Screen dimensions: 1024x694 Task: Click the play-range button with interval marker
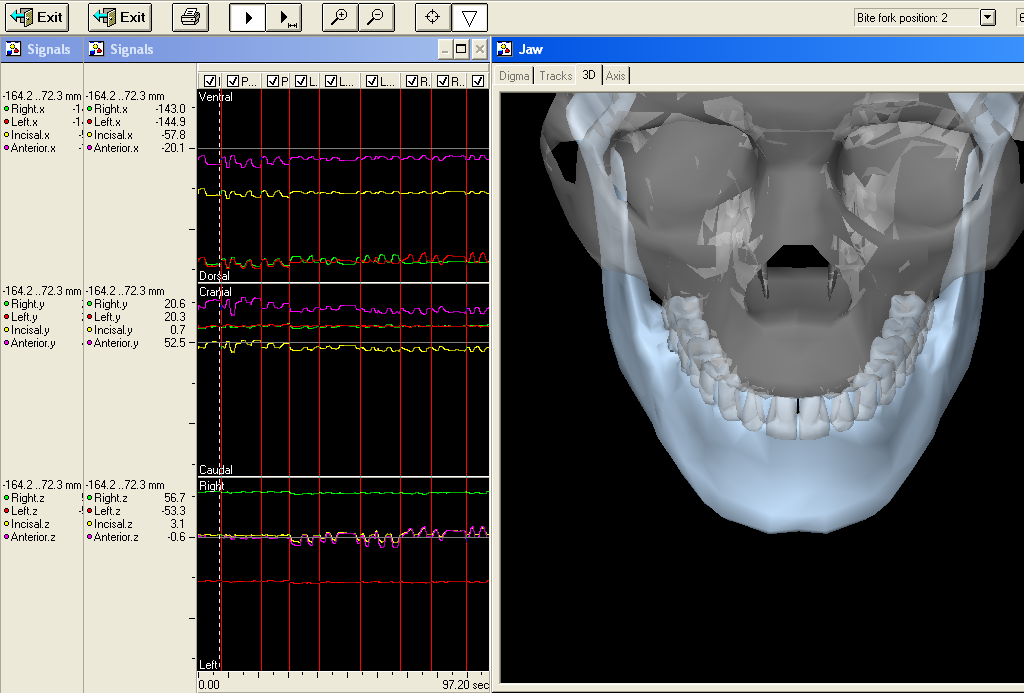pos(284,17)
